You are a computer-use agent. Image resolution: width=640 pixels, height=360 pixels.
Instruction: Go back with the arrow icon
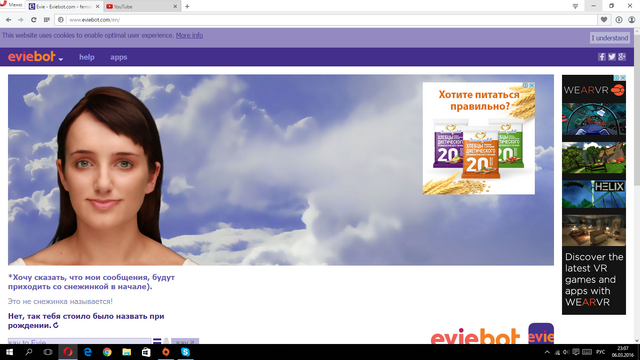click(x=8, y=20)
